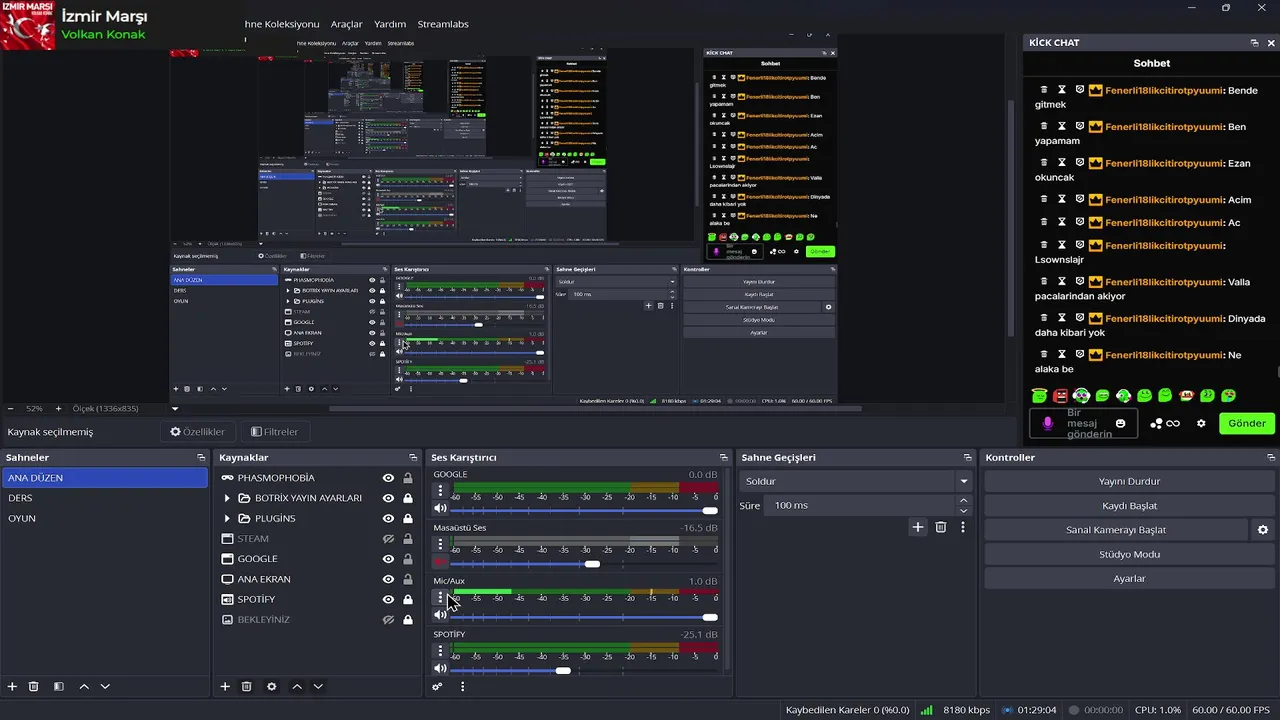Open advanced audio properties gears icon

coord(437,687)
